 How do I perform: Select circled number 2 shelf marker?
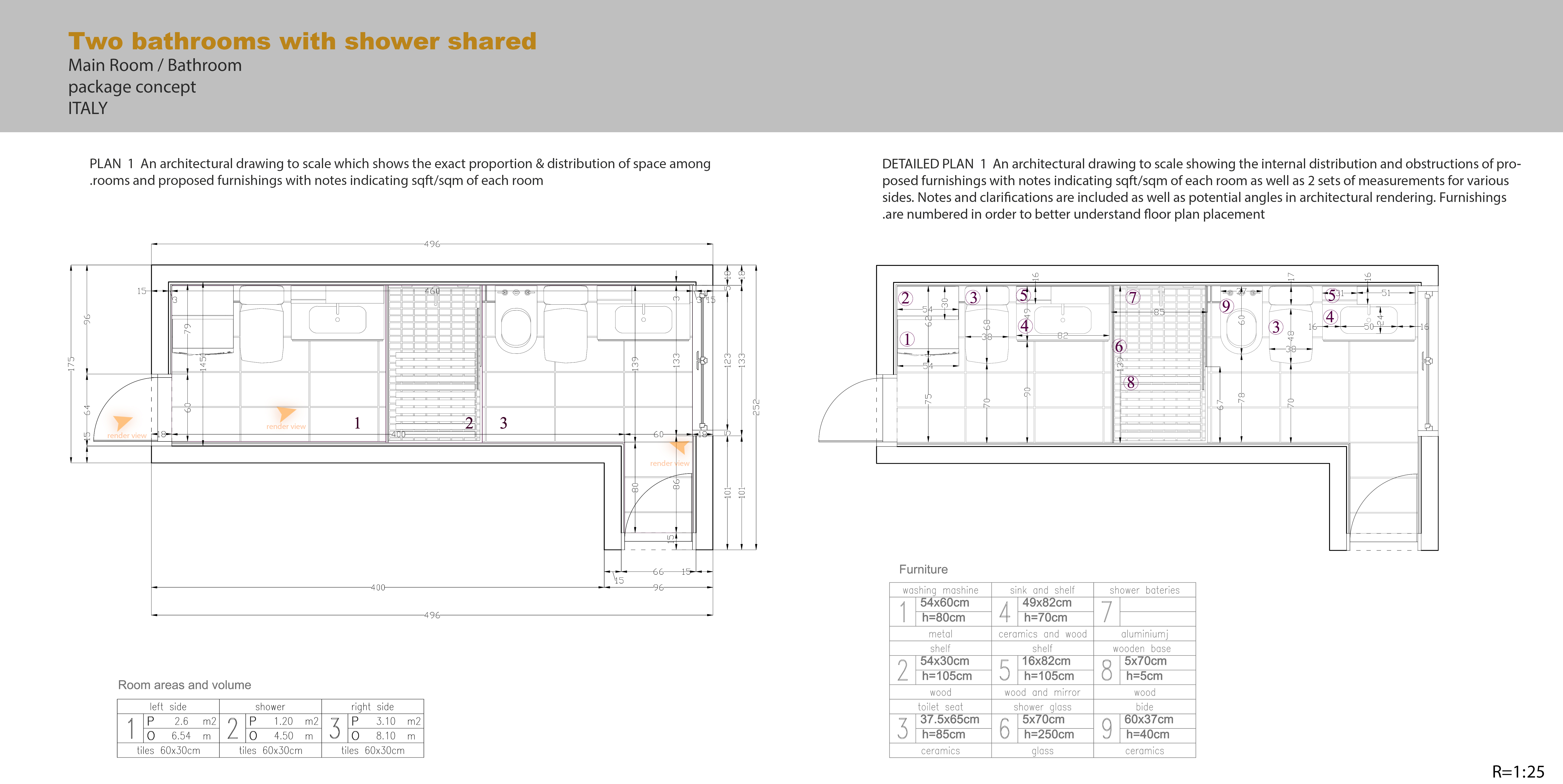click(905, 298)
